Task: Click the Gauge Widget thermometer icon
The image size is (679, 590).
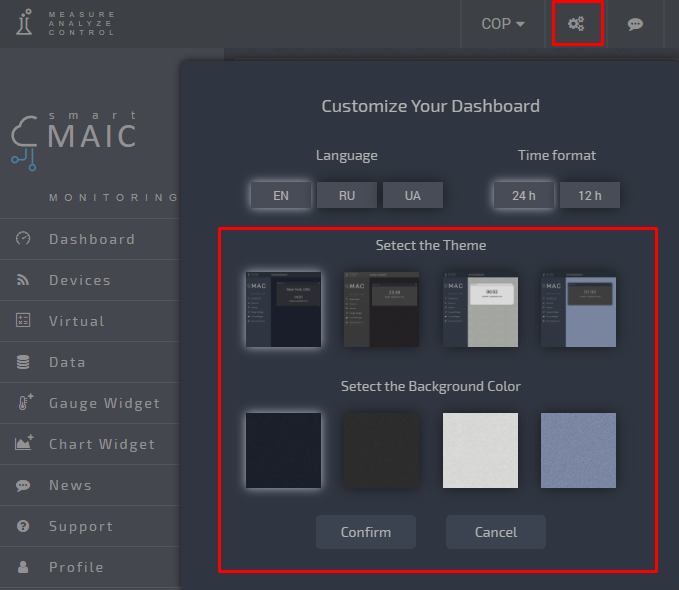Action: click(26, 402)
